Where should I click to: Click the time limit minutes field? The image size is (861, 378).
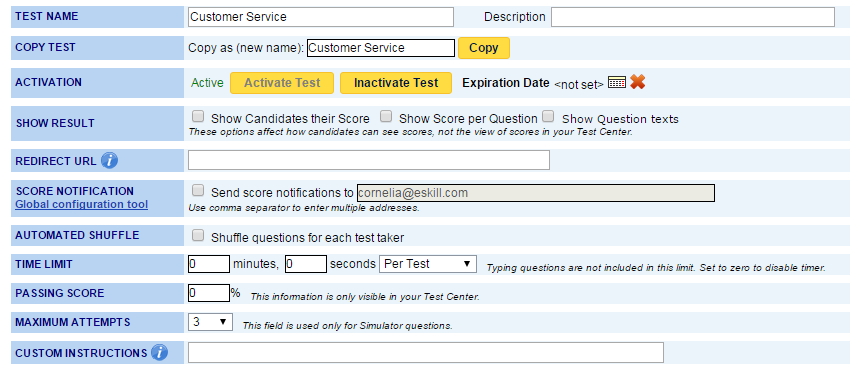point(209,264)
